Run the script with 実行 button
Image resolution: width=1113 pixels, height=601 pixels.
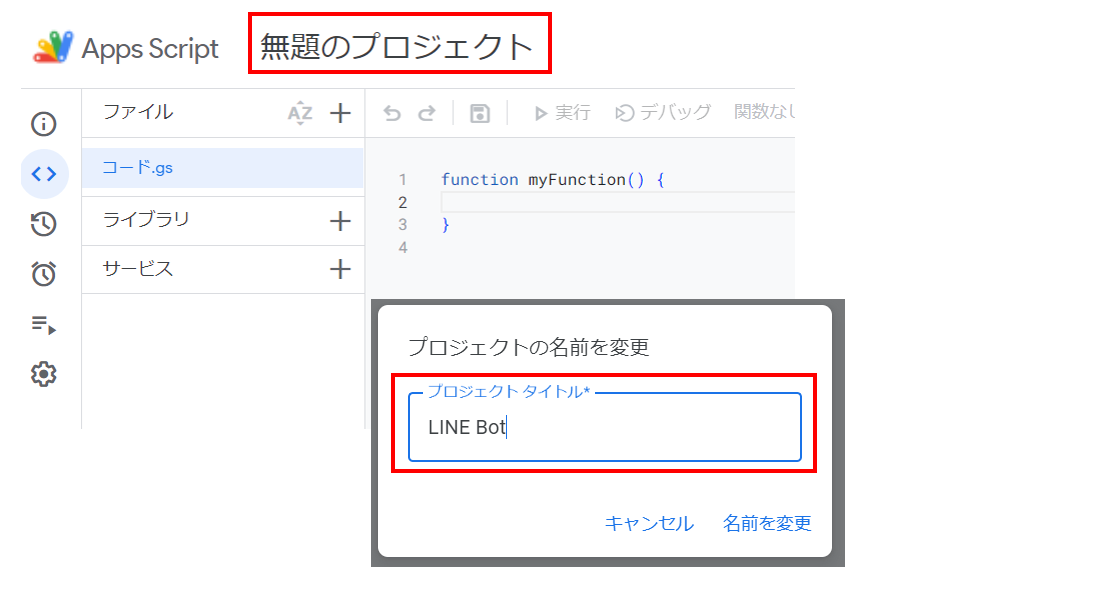coord(562,113)
